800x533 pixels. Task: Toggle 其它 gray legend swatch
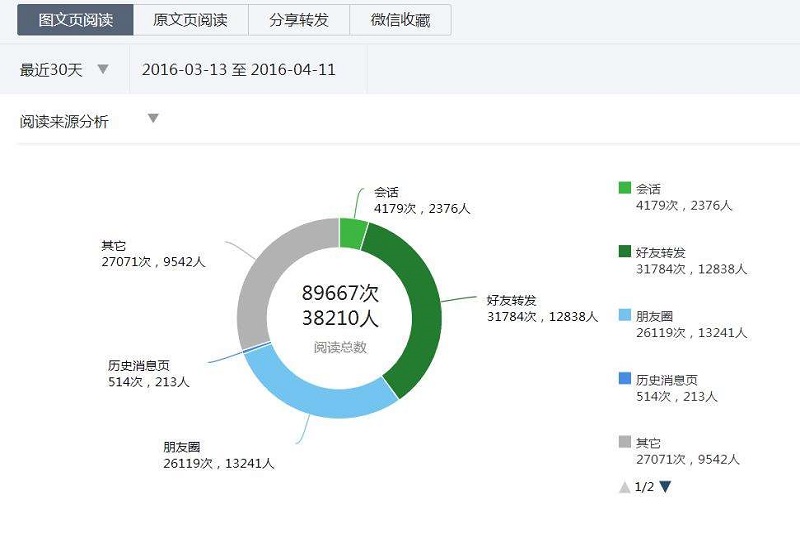[x=625, y=442]
